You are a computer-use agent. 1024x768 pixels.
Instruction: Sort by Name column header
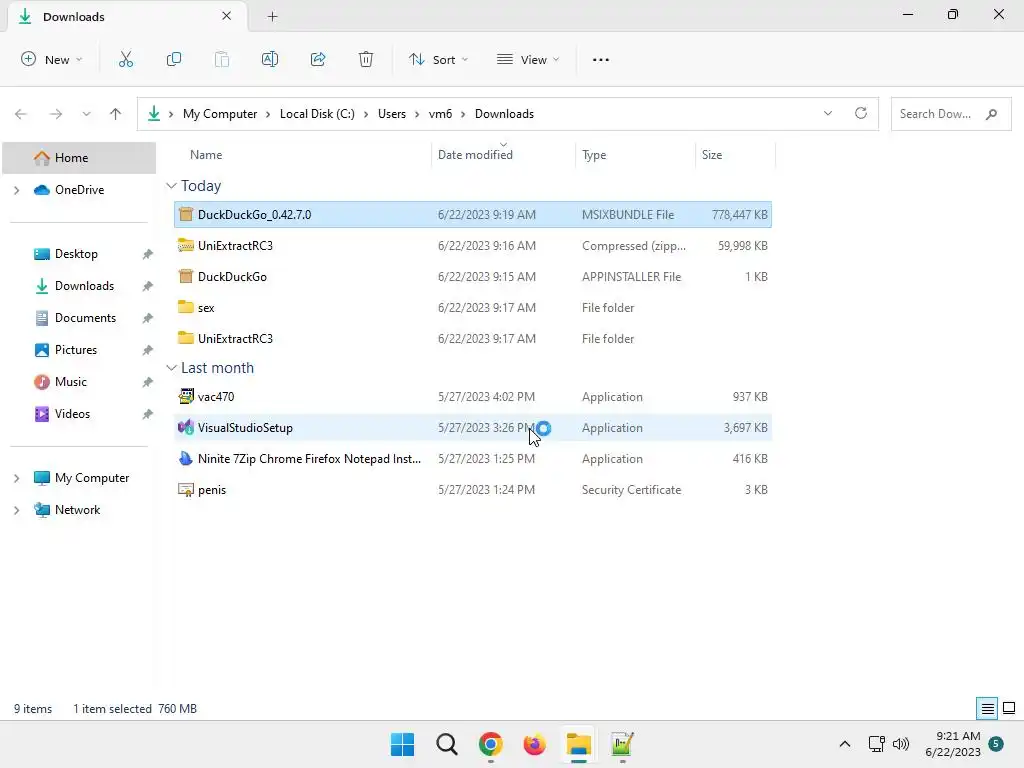pyautogui.click(x=206, y=155)
